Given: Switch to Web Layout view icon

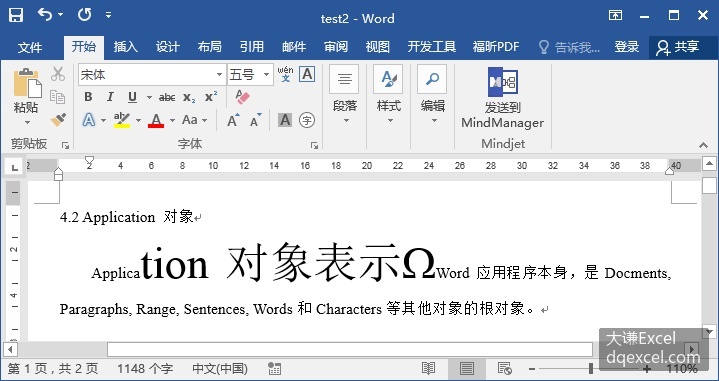Looking at the screenshot, I should (x=505, y=368).
